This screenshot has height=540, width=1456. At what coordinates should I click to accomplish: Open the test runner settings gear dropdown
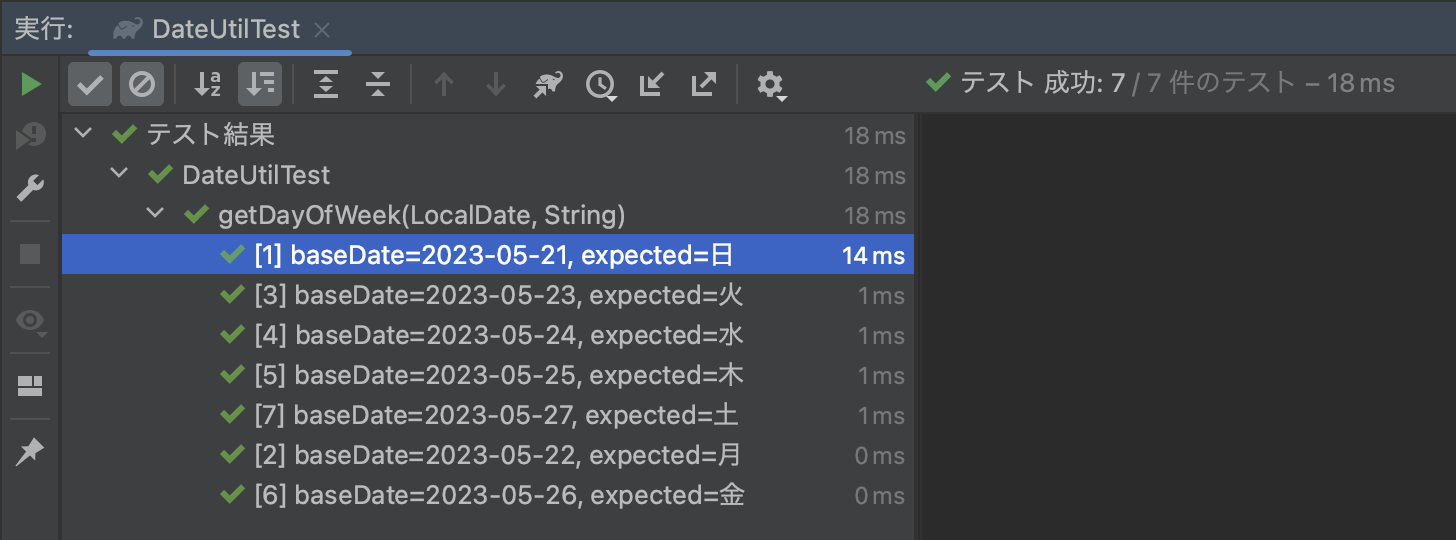(771, 85)
